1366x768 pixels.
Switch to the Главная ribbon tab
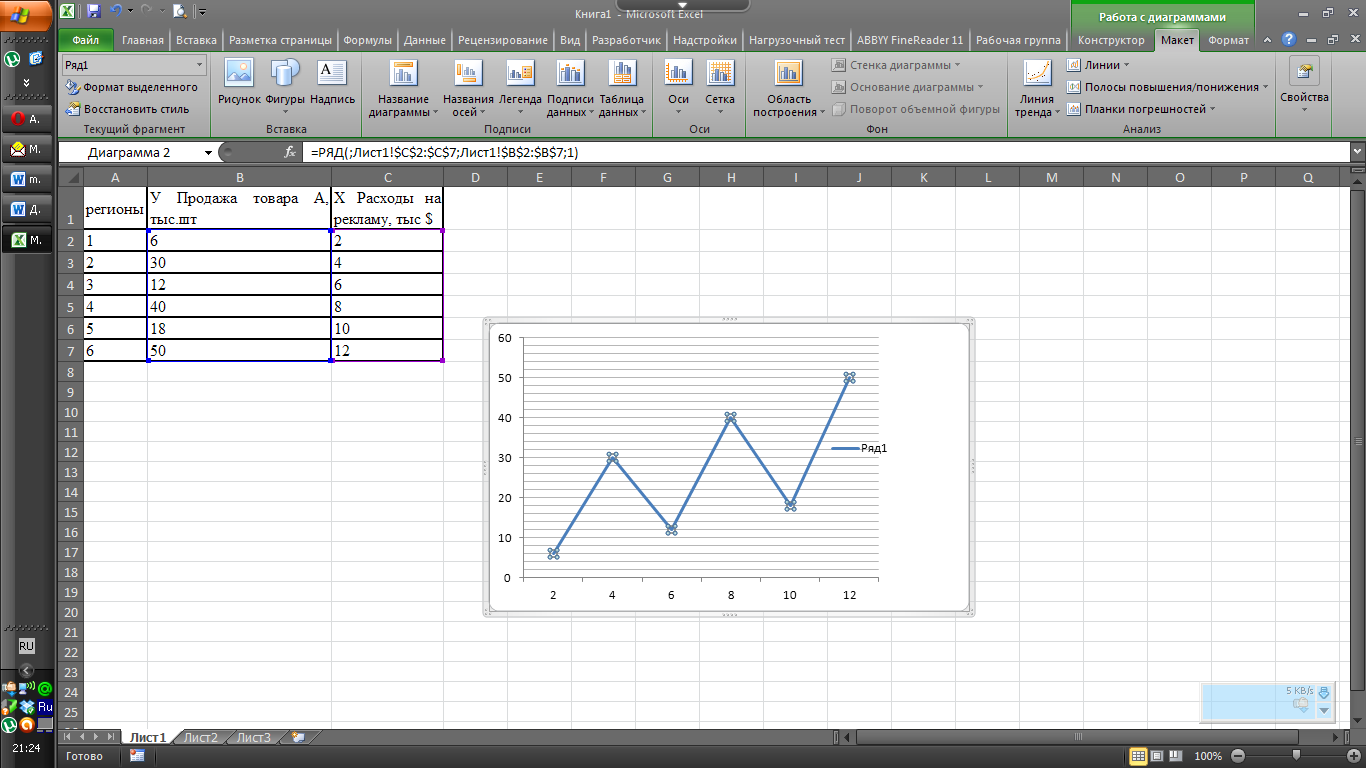point(143,40)
